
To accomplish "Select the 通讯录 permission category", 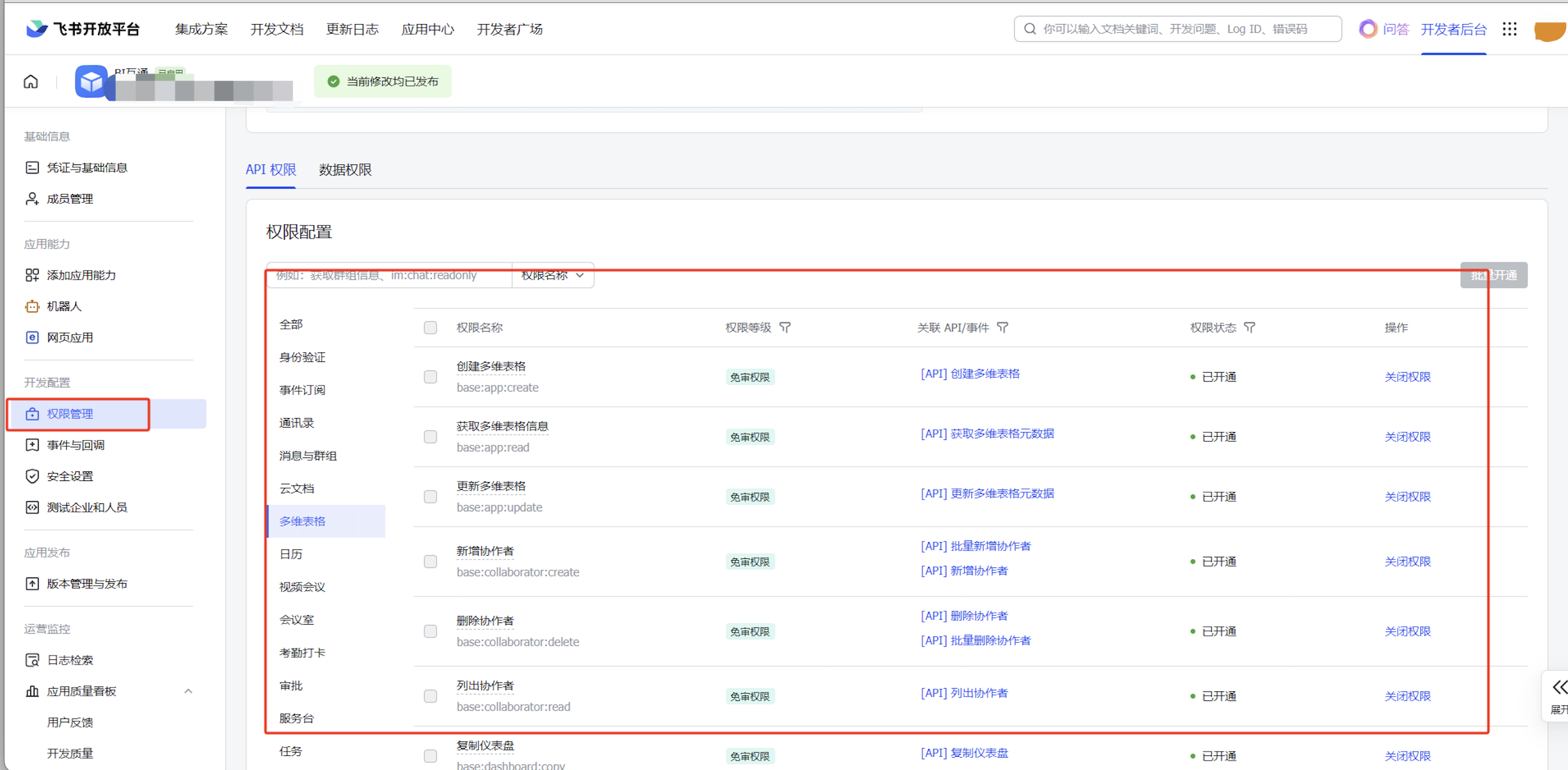I will 296,423.
